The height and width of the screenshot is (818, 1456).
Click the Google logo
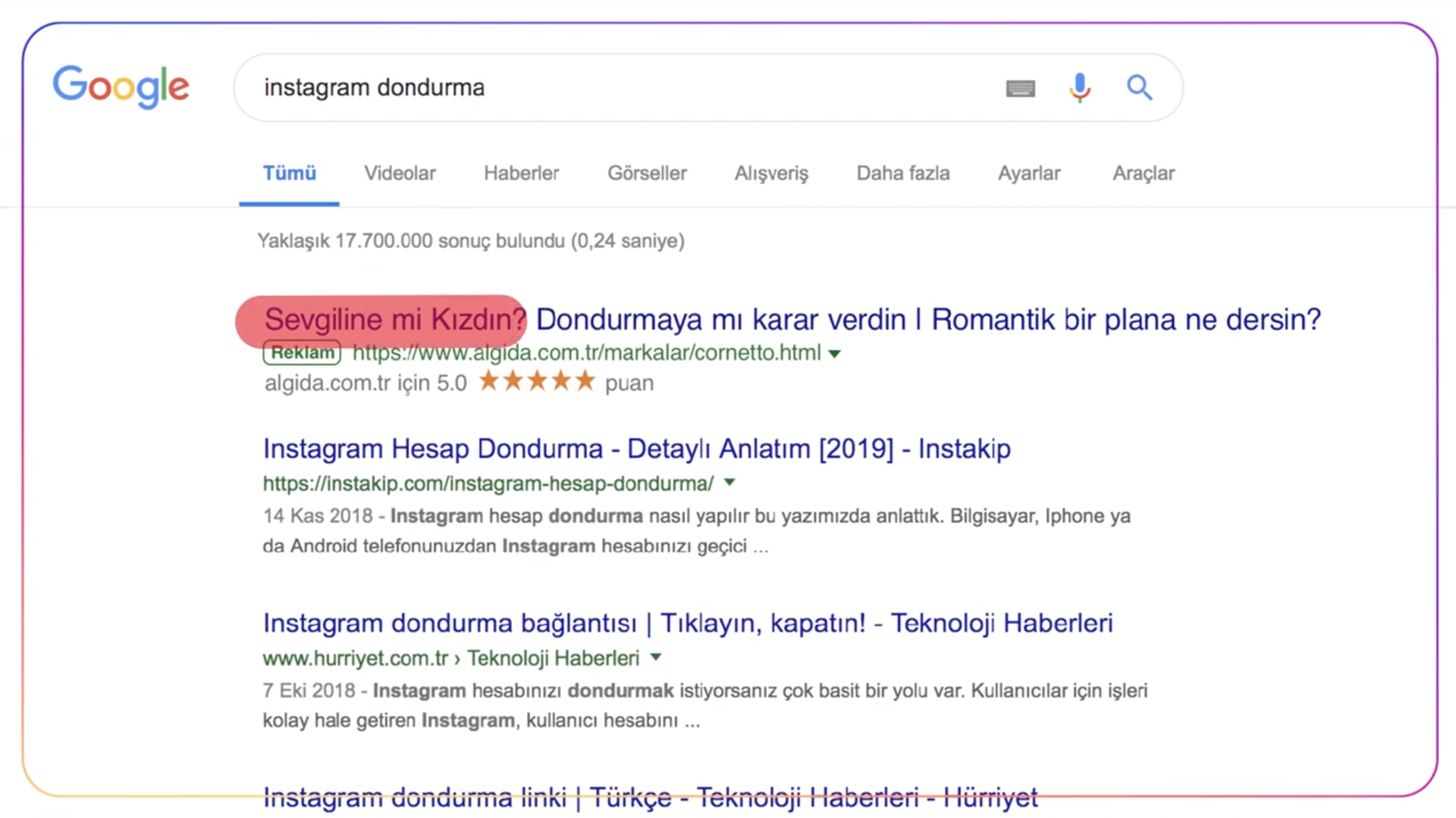(121, 86)
